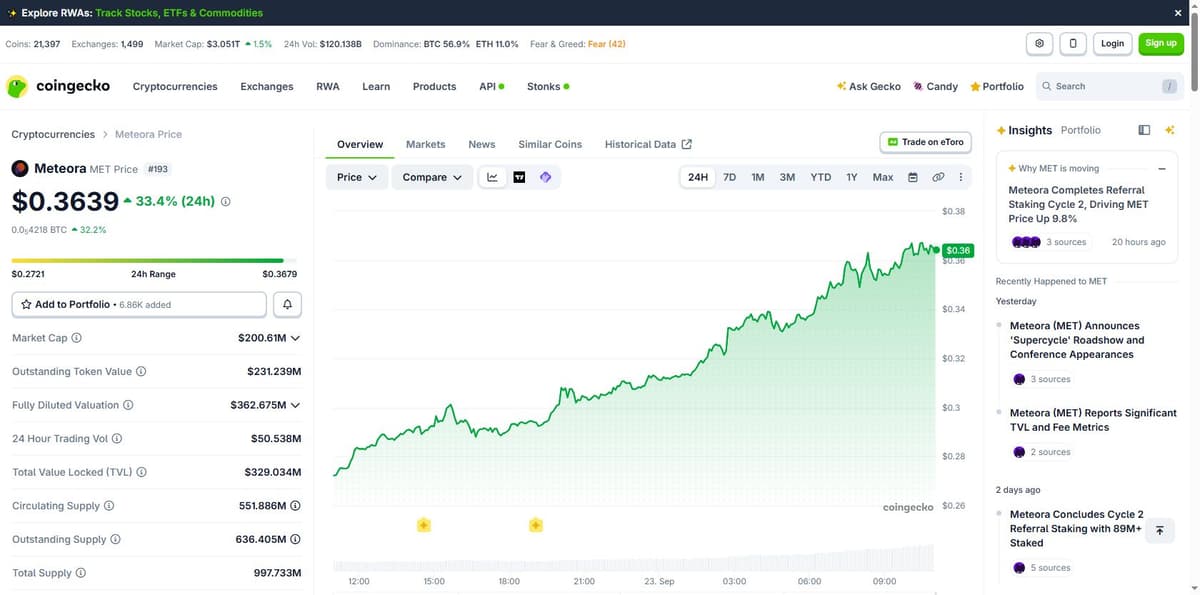This screenshot has height=595, width=1200.
Task: Click Trade on eToro button
Action: pos(926,142)
